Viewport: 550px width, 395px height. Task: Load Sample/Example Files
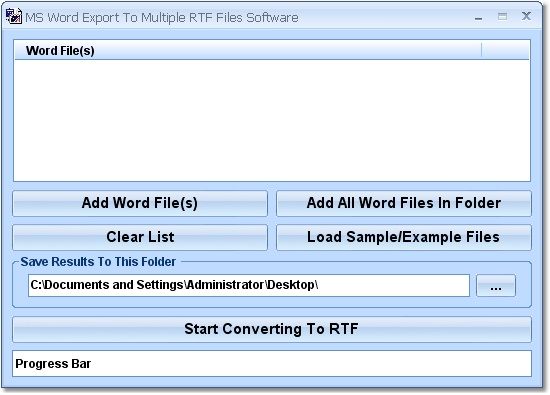click(404, 237)
